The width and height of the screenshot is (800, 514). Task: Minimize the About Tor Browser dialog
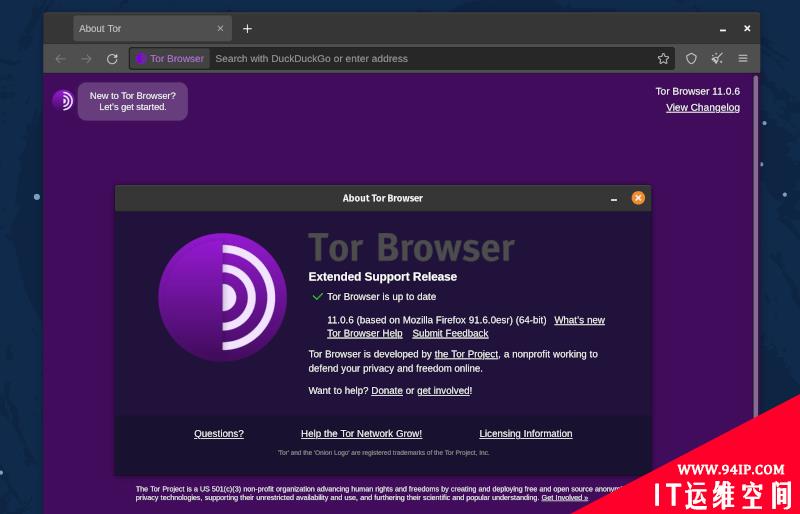coord(614,199)
